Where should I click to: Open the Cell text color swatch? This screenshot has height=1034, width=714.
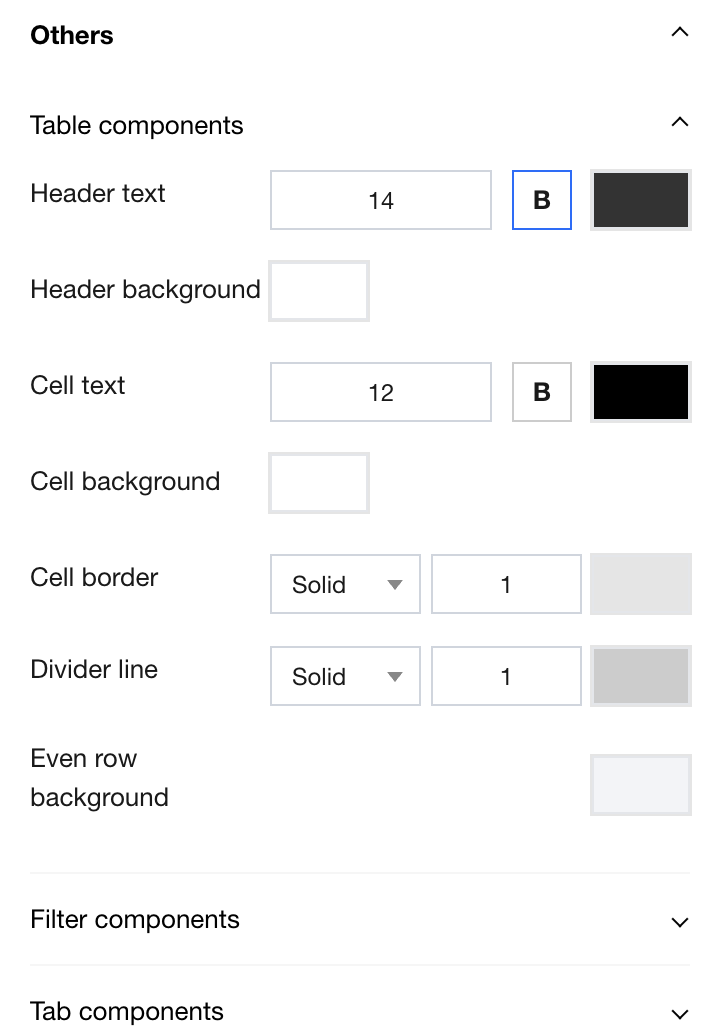pos(641,392)
